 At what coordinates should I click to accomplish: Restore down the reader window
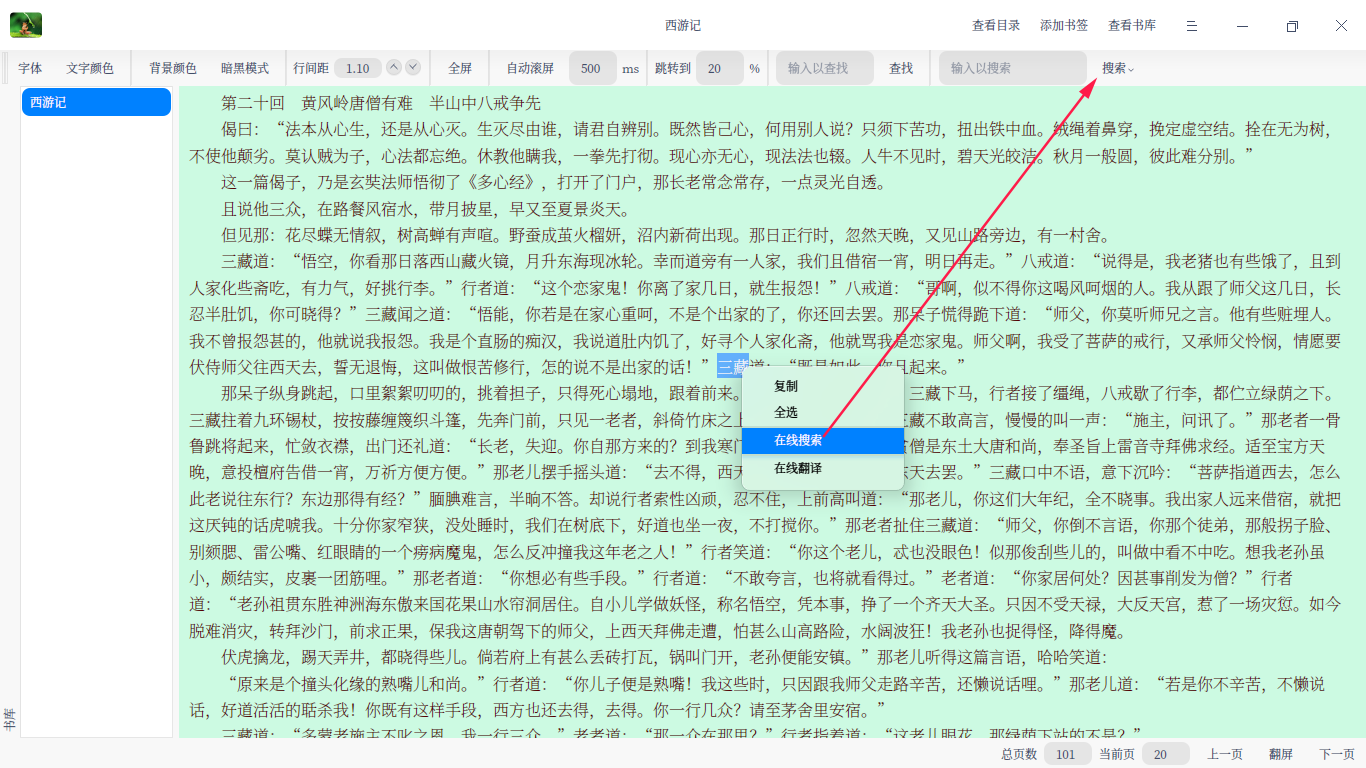point(1292,26)
